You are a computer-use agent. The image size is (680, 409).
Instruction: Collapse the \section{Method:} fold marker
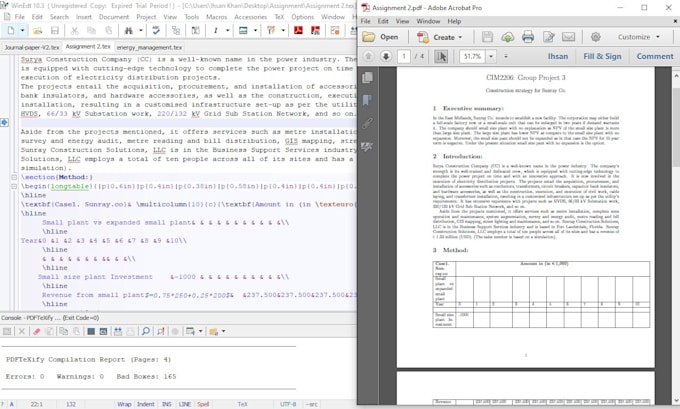click(x=14, y=177)
